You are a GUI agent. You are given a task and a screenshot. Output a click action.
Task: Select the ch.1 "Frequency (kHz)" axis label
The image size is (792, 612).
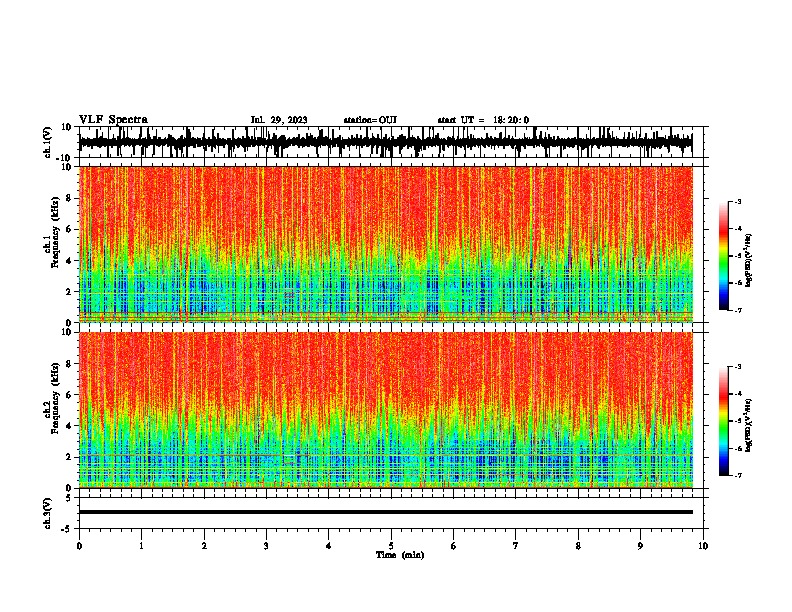coord(55,232)
